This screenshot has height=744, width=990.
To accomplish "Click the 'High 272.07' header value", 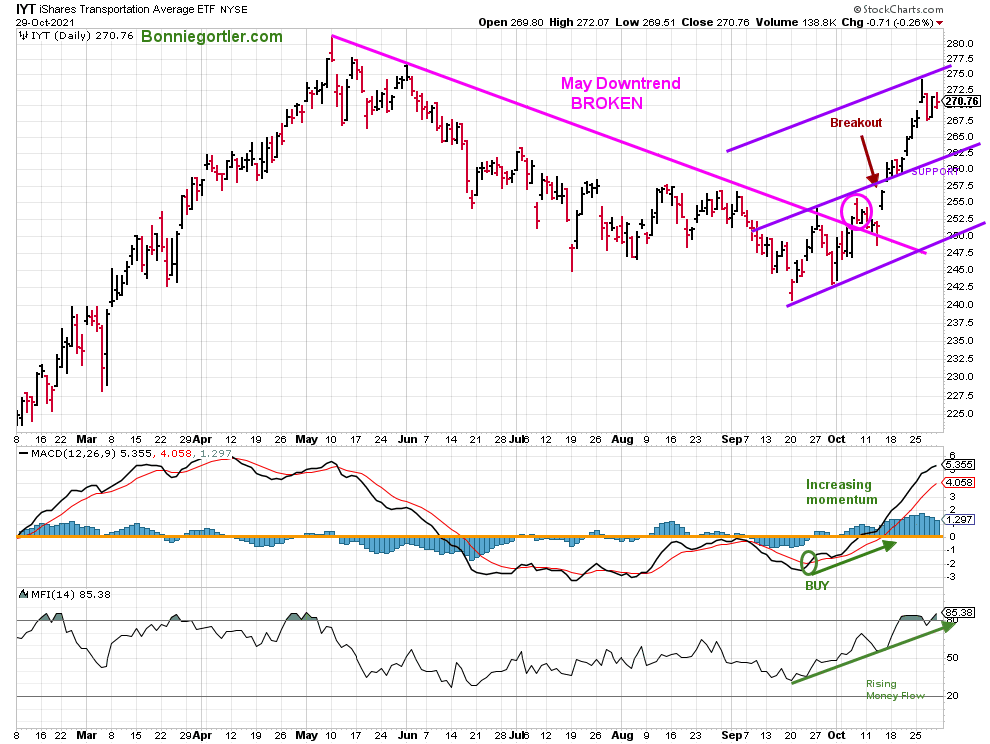I will pos(579,22).
